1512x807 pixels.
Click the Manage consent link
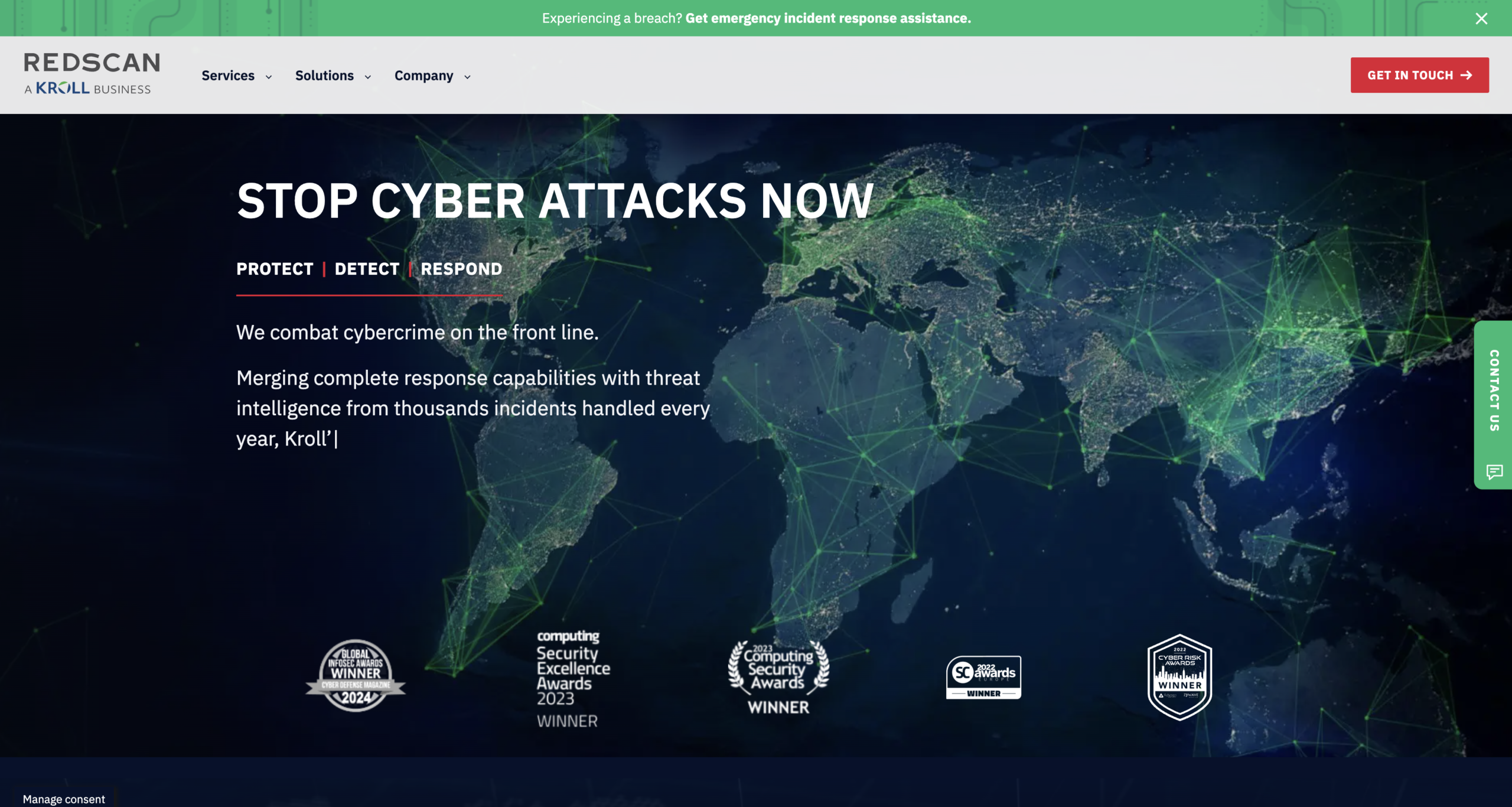(x=63, y=799)
